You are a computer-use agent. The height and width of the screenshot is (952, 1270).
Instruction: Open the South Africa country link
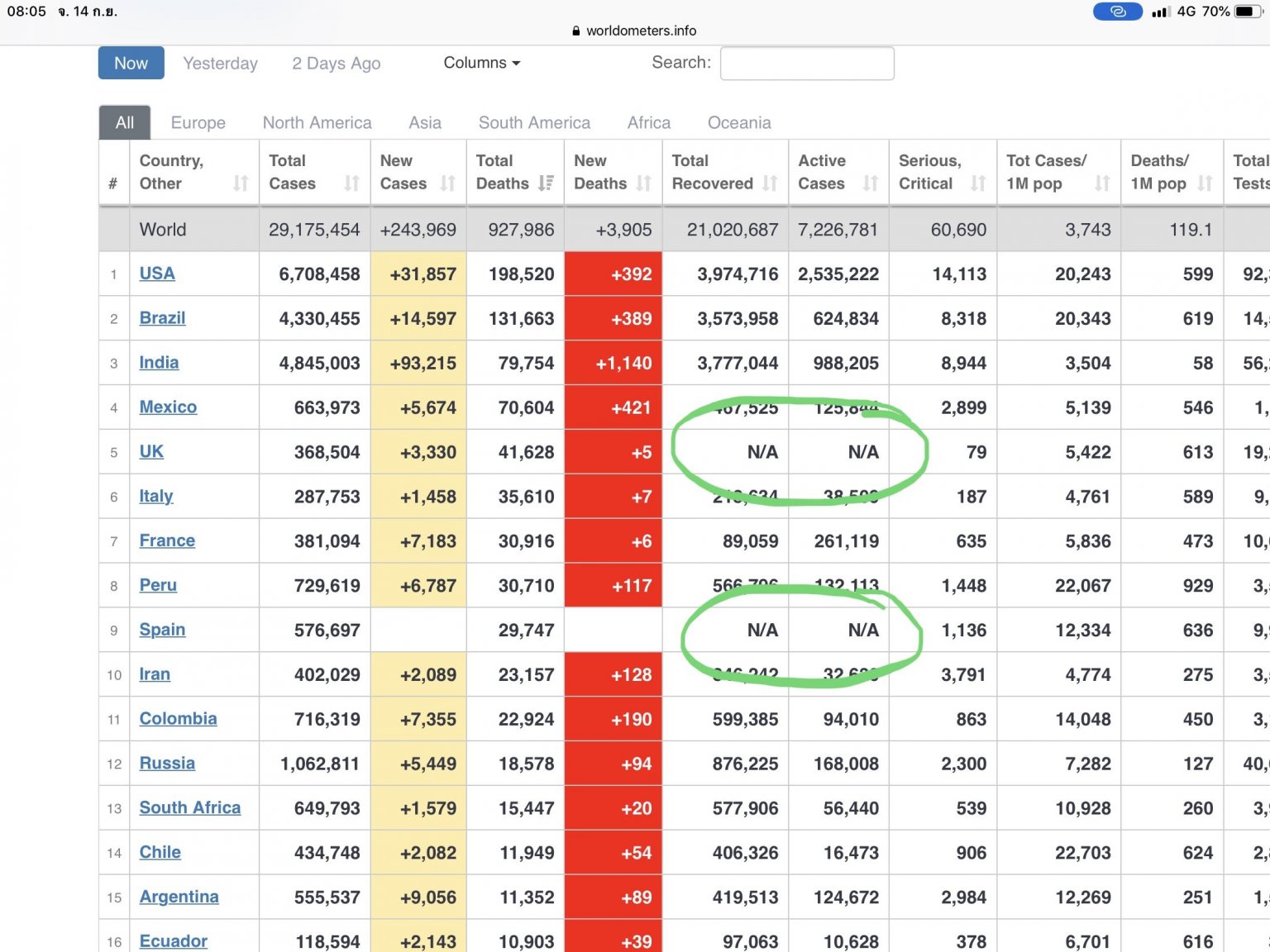(190, 807)
